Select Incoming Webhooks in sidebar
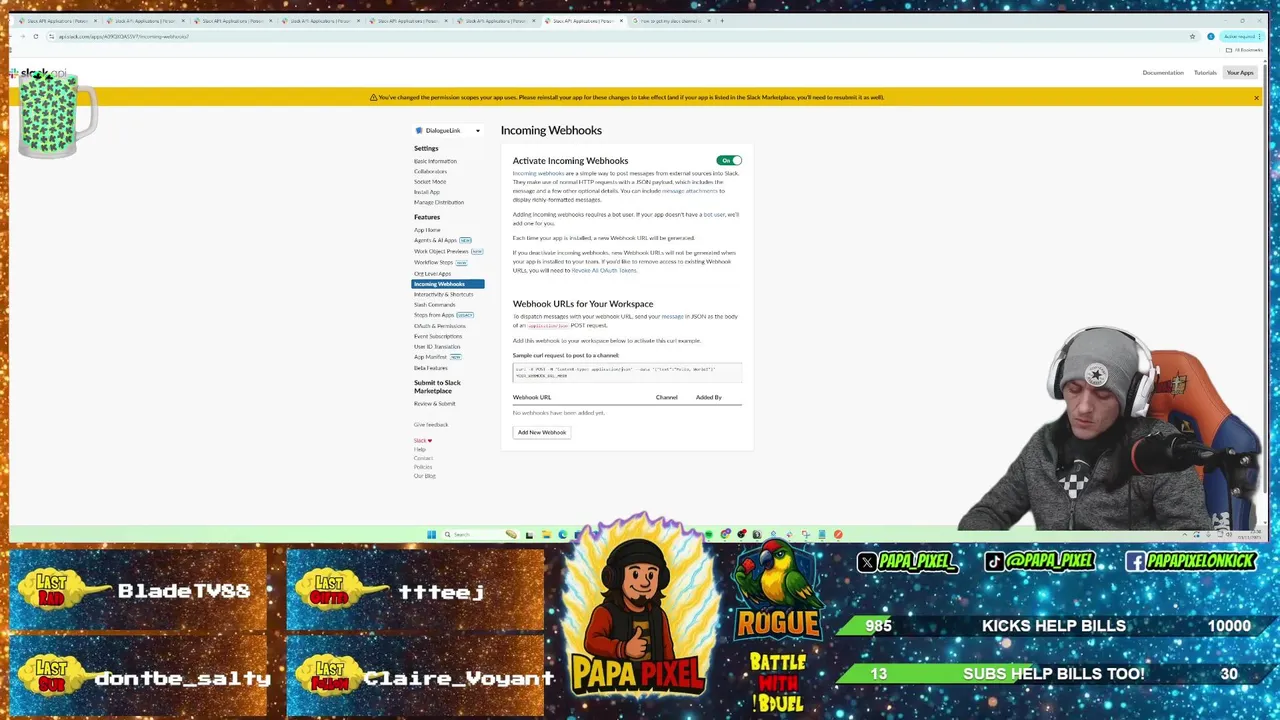The image size is (1280, 720). pyautogui.click(x=448, y=284)
